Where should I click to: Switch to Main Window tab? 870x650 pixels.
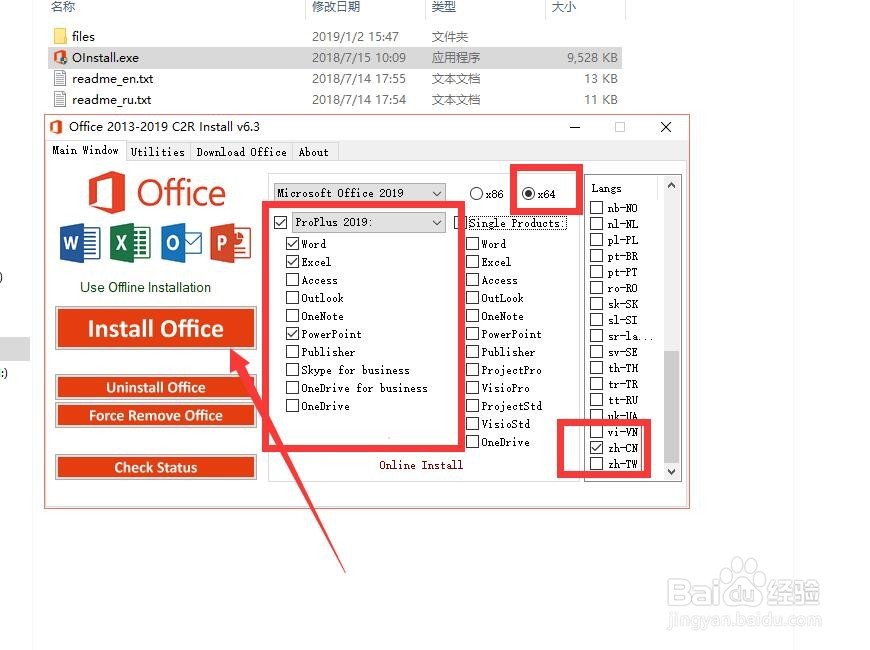pos(85,150)
